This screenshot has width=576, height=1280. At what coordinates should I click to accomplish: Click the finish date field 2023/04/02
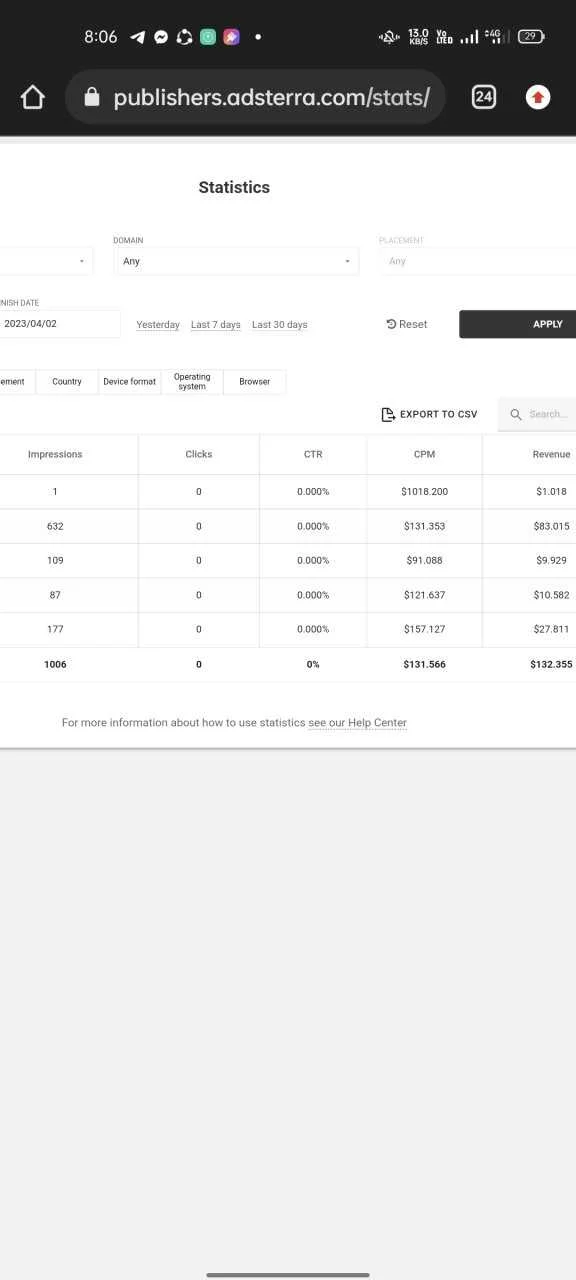pos(60,324)
